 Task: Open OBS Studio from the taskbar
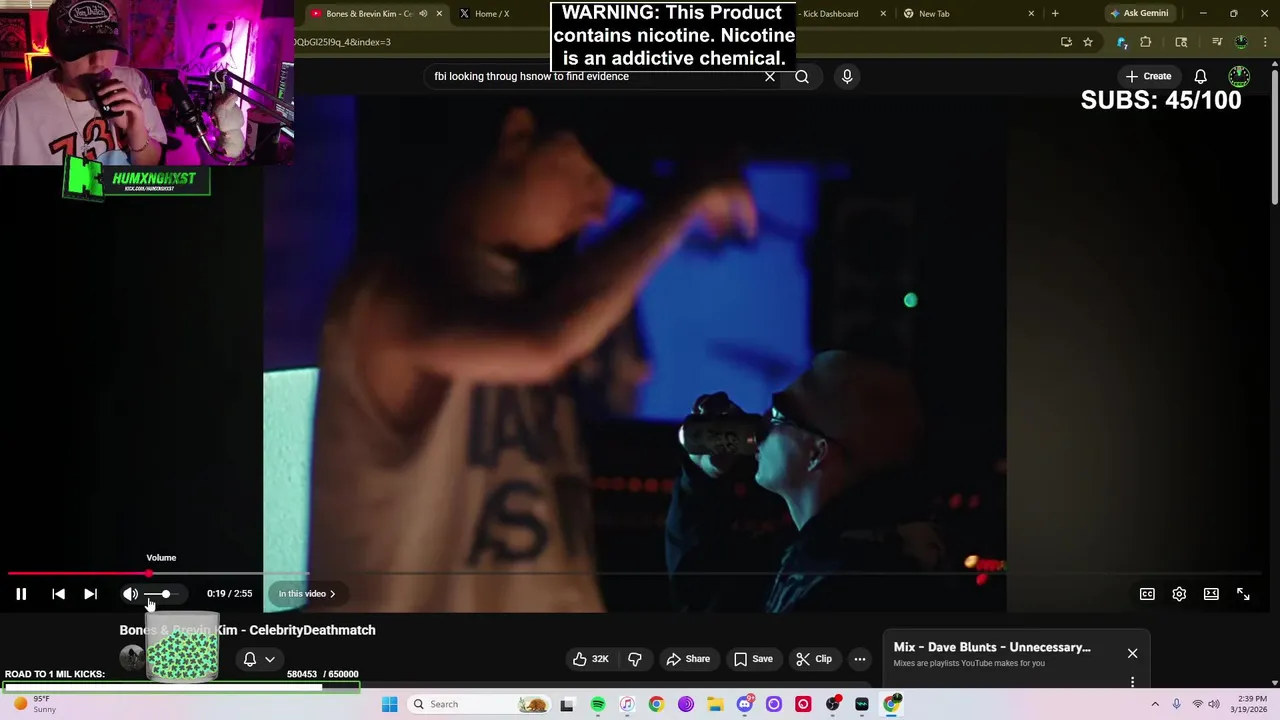(832, 704)
